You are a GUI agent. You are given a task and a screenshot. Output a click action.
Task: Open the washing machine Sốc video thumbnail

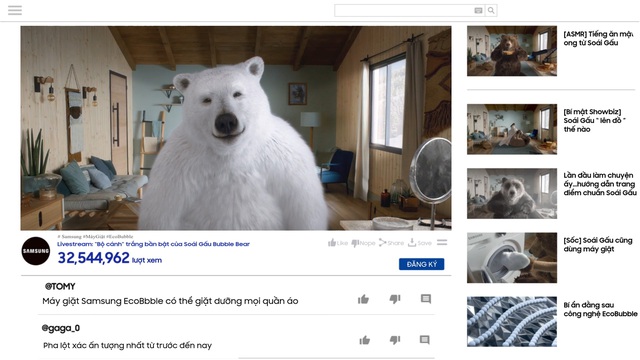point(512,258)
